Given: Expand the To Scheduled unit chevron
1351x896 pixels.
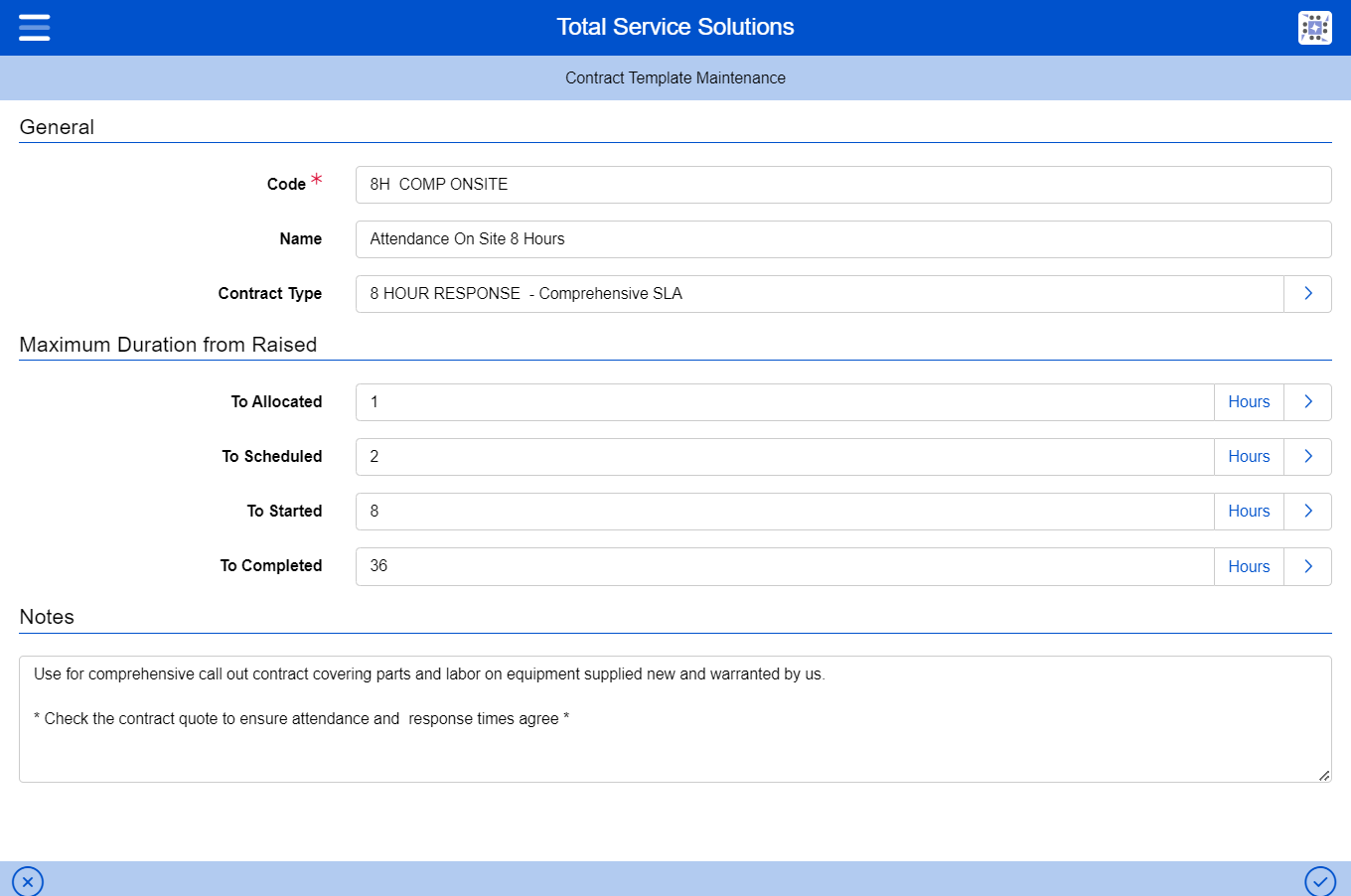Looking at the screenshot, I should [x=1307, y=457].
